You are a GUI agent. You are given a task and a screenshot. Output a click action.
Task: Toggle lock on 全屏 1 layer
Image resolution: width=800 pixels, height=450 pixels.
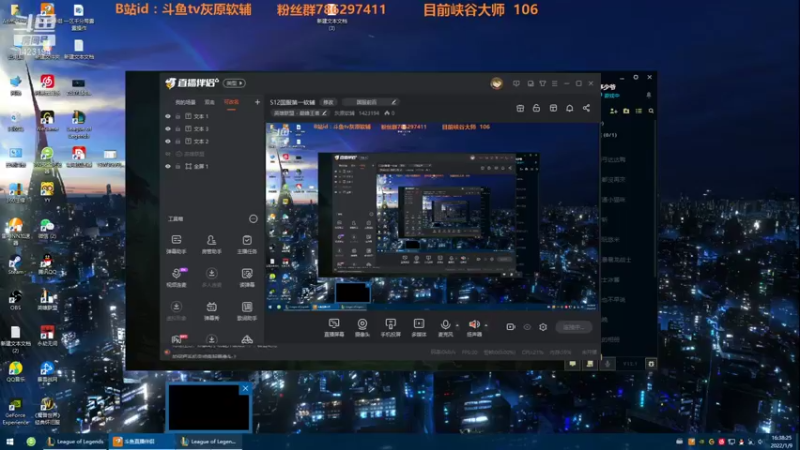(178, 166)
